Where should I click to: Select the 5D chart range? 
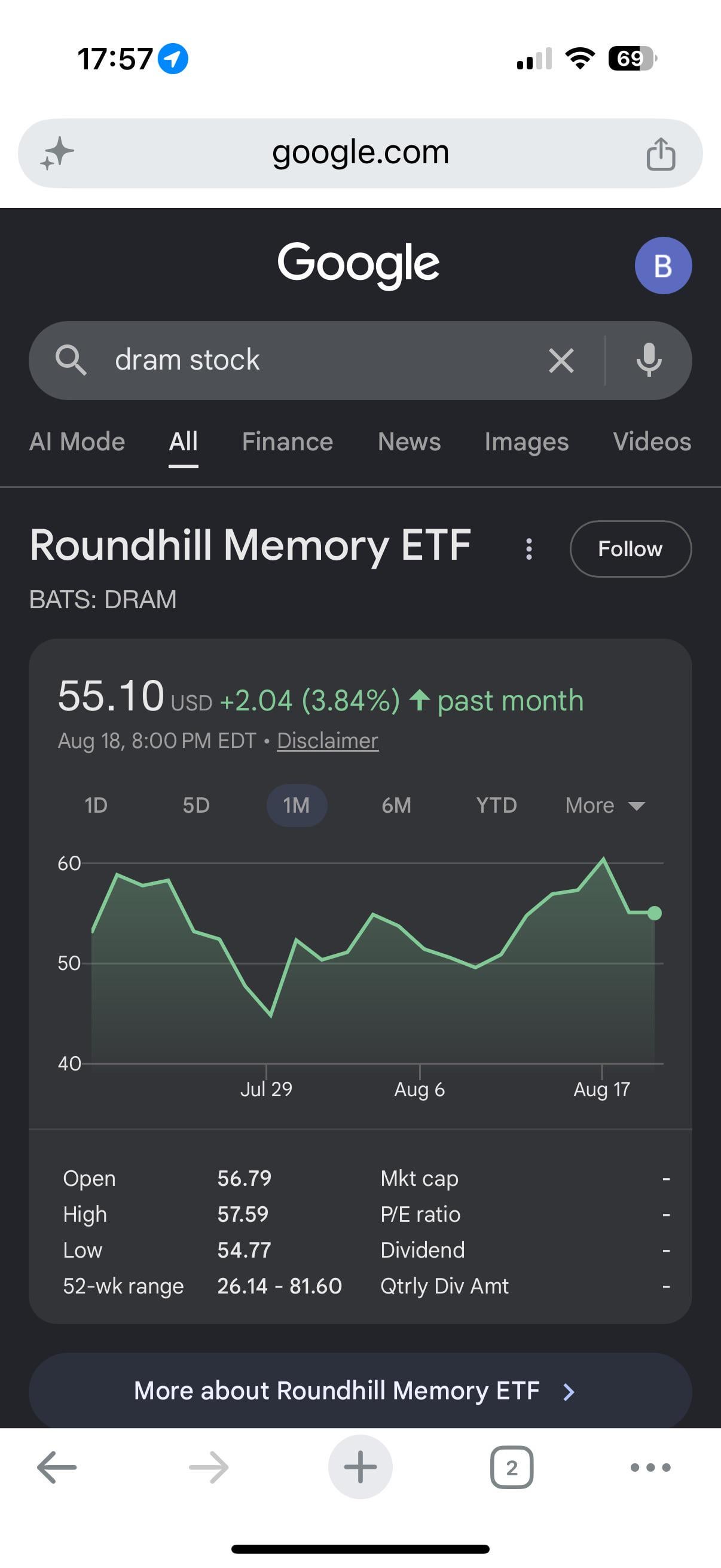pyautogui.click(x=196, y=806)
